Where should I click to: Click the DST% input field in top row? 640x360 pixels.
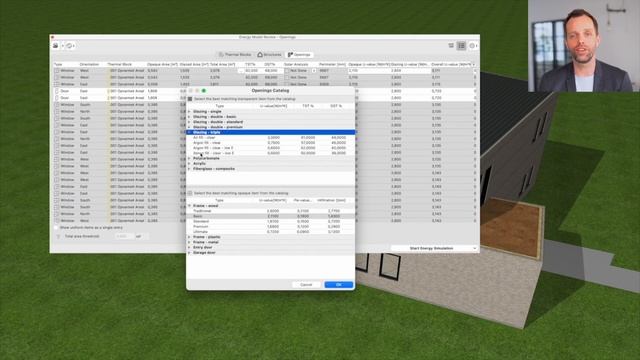coord(273,71)
